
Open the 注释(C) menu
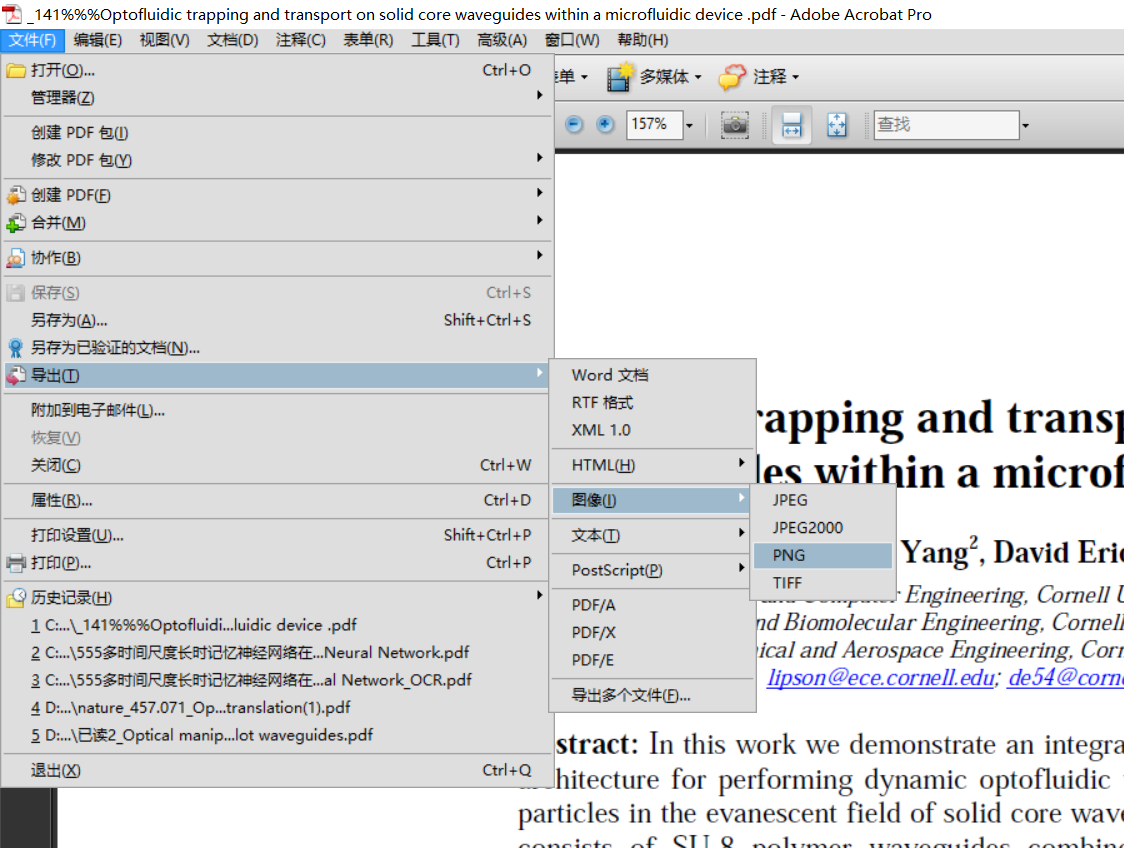pos(300,40)
